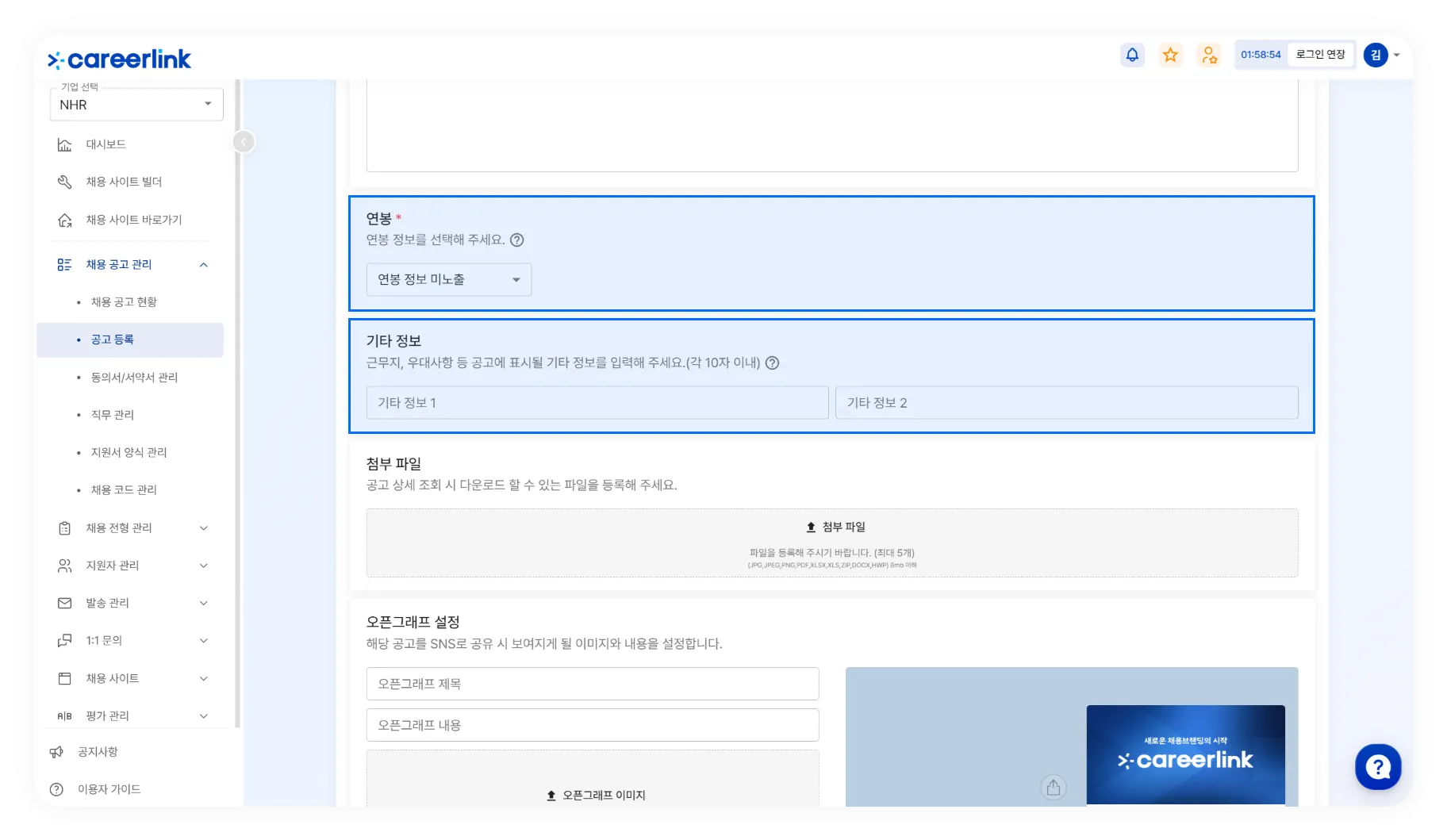Expand the 채용 사이트 chevron
Viewport: 1447px width, 840px height.
click(204, 679)
